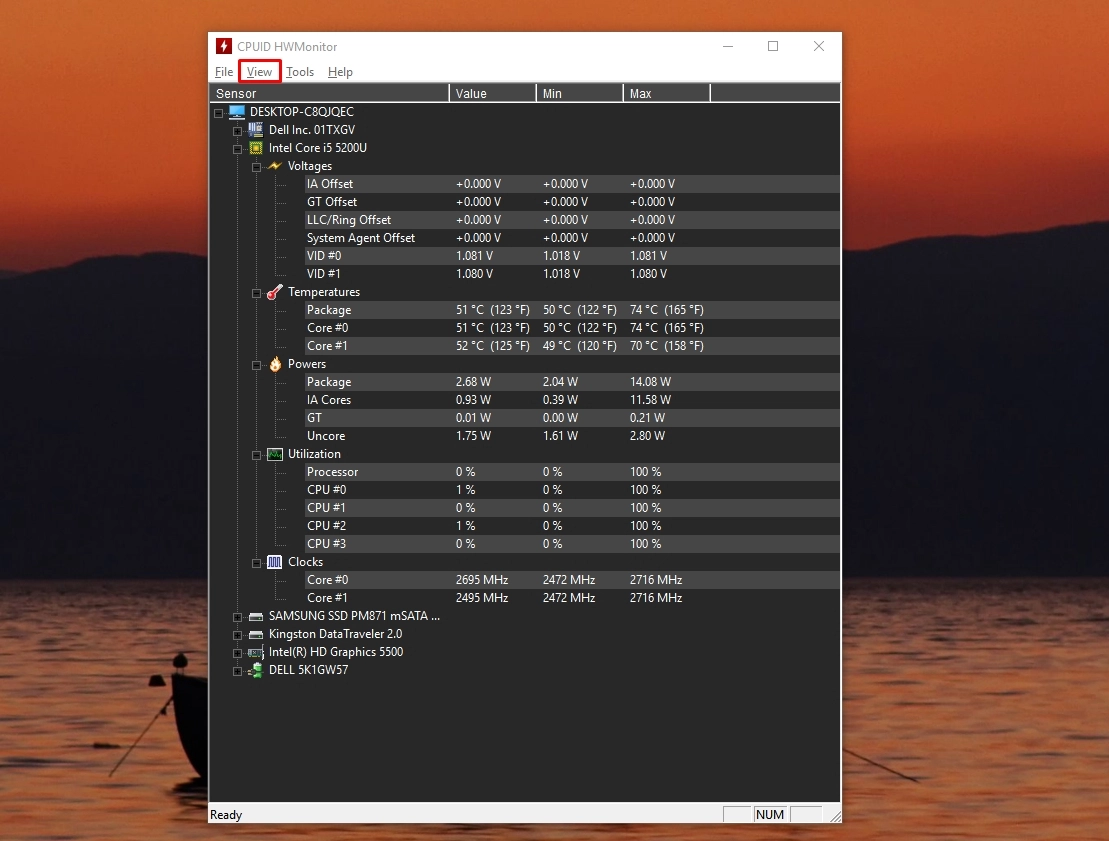1109x841 pixels.
Task: Click the HWMonitor lightning app icon
Action: [x=223, y=46]
